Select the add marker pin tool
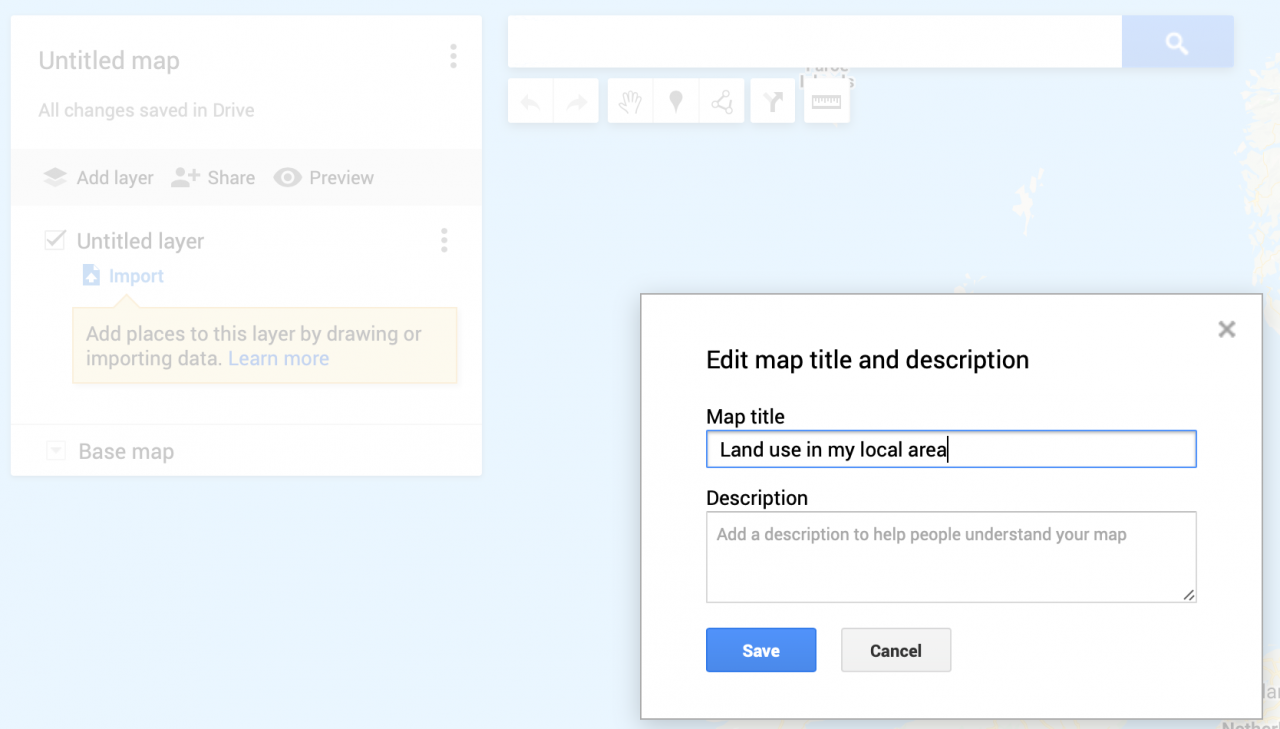 coord(676,101)
